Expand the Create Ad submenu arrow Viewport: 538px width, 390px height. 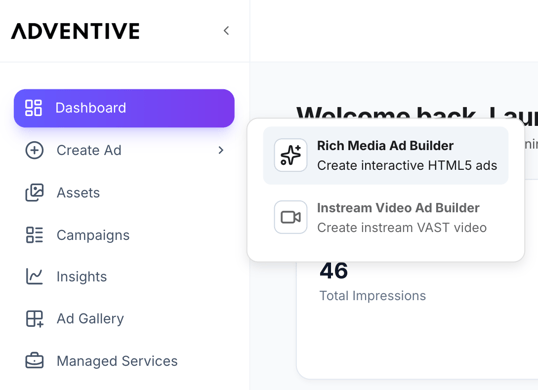(x=221, y=150)
